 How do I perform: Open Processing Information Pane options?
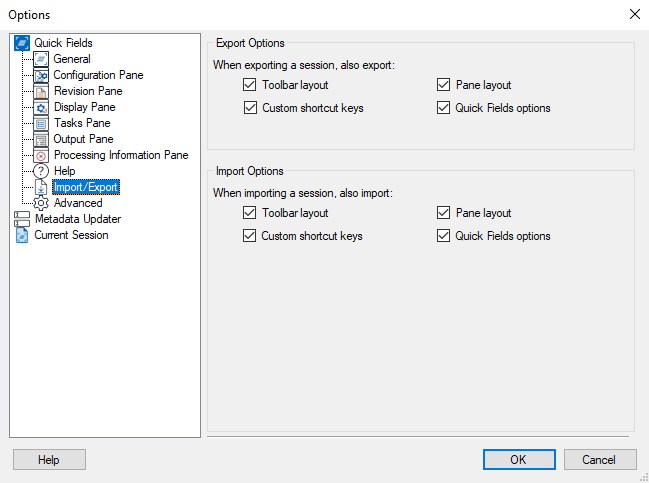(x=121, y=155)
